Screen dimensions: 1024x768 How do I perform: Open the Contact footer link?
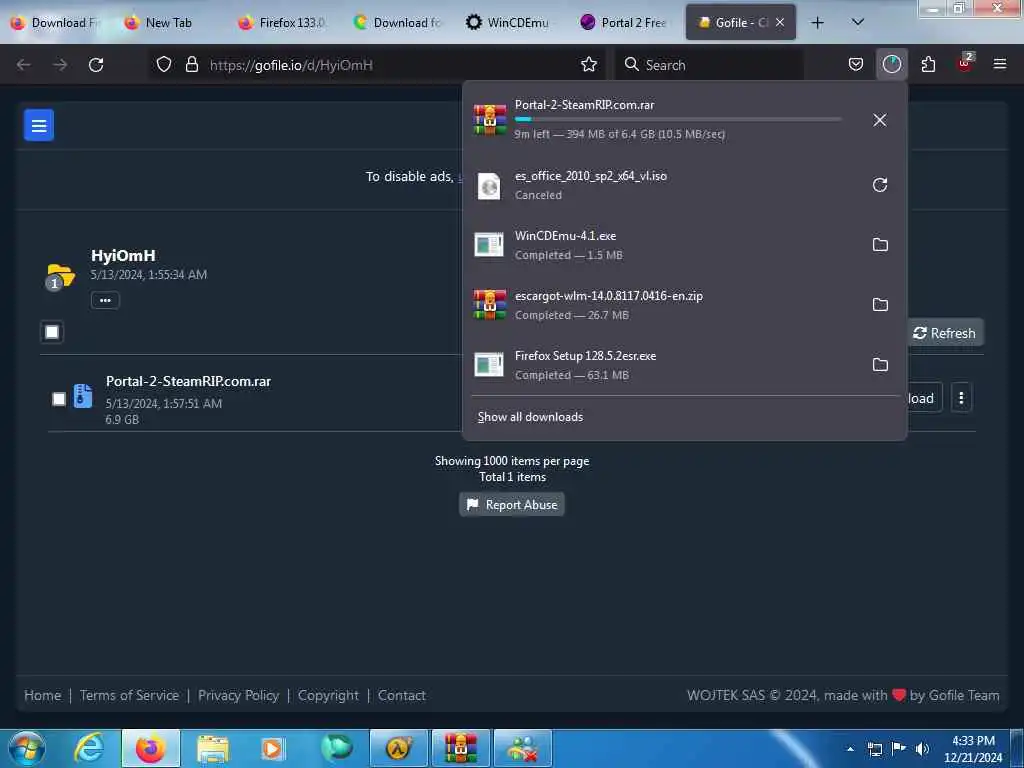[402, 696]
